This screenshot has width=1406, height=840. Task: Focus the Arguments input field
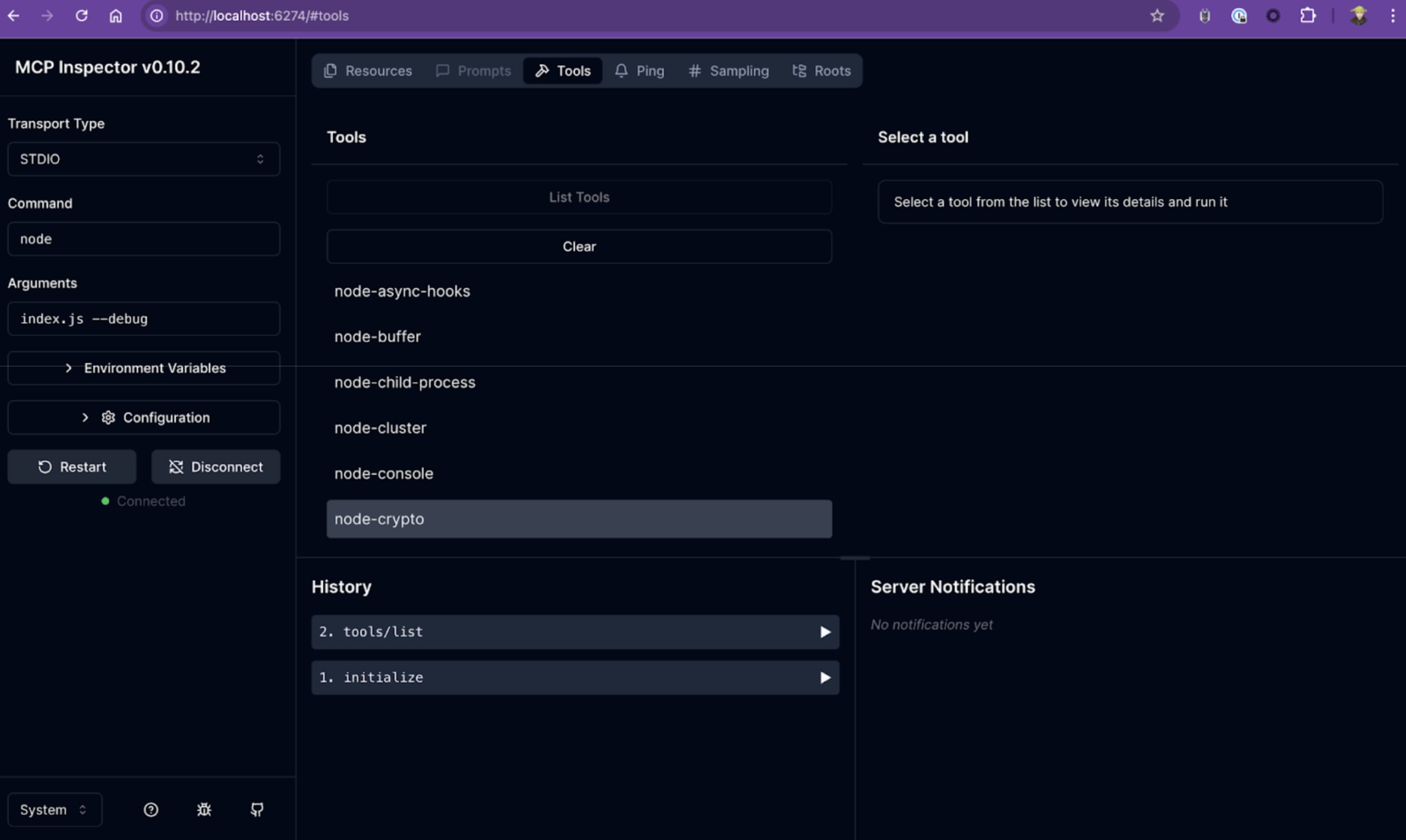point(144,318)
